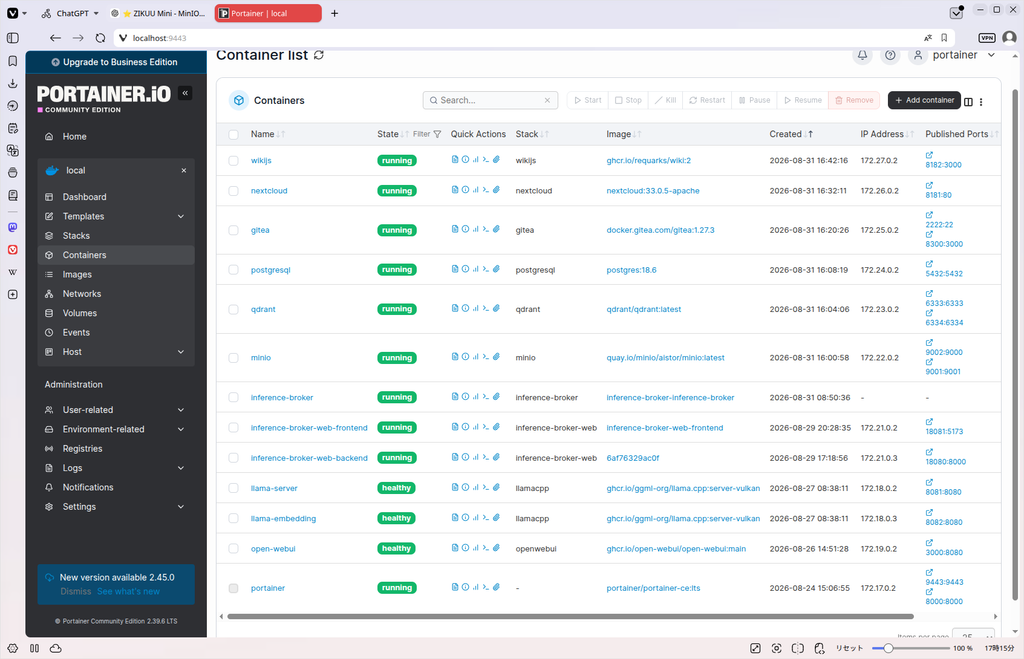Open Stacks in sidebar
1024x659 pixels.
[x=116, y=235]
